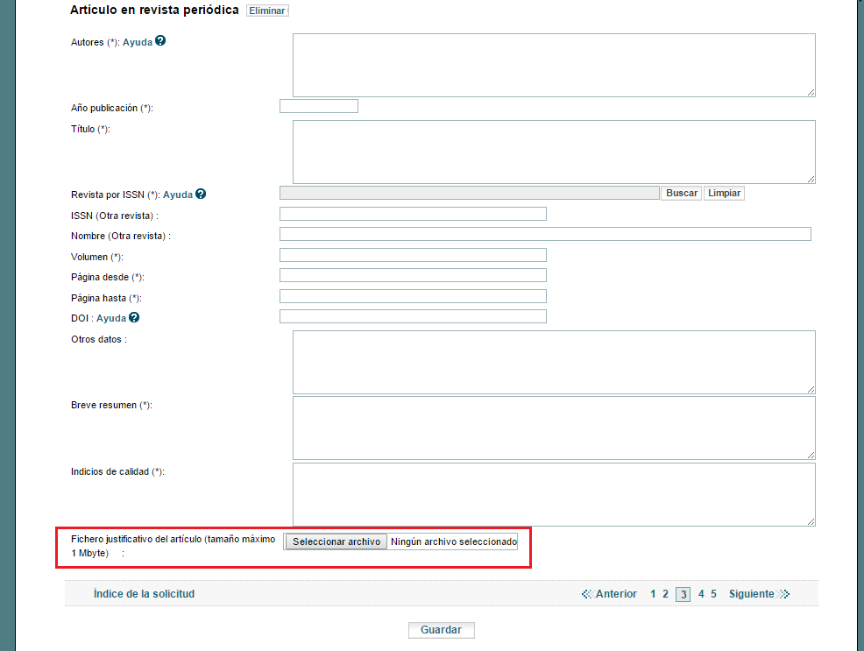Click the double-arrow icon after Siguiente
The width and height of the screenshot is (864, 651).
tap(784, 594)
